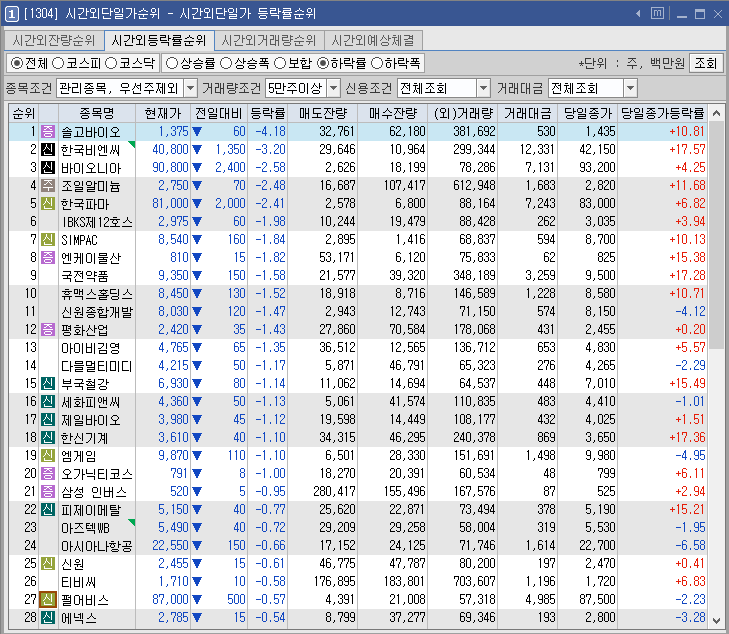Click the 신 badge icon next to 신원
This screenshot has width=729, height=634.
(48, 563)
